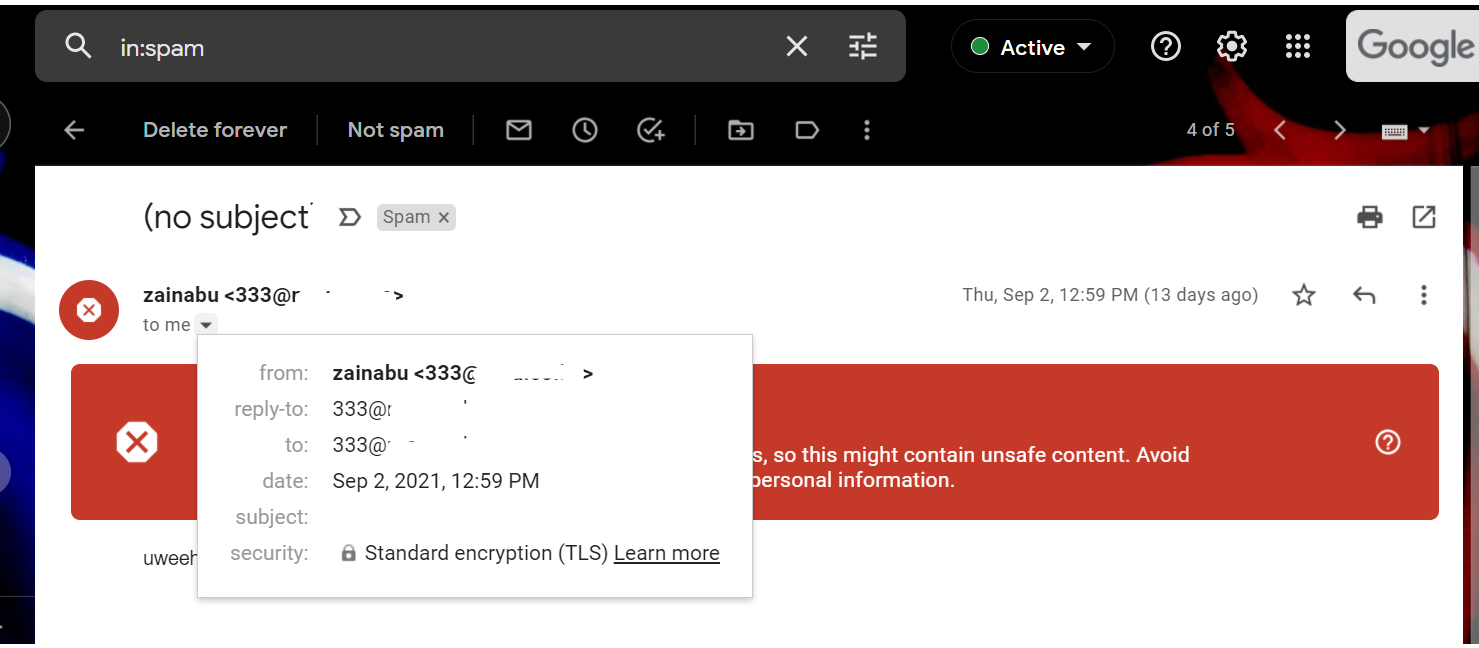The width and height of the screenshot is (1479, 648).
Task: Star this message from zainabu
Action: 1304,295
